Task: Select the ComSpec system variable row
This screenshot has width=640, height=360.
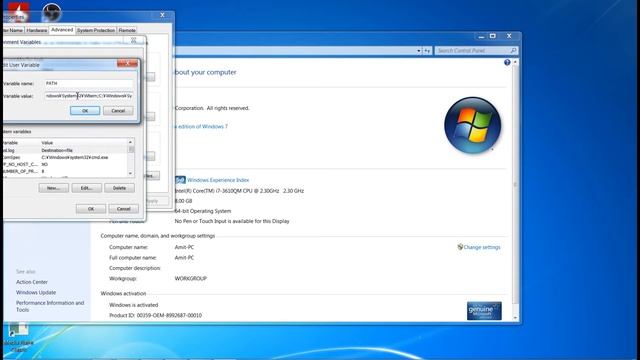Action: coord(64,157)
